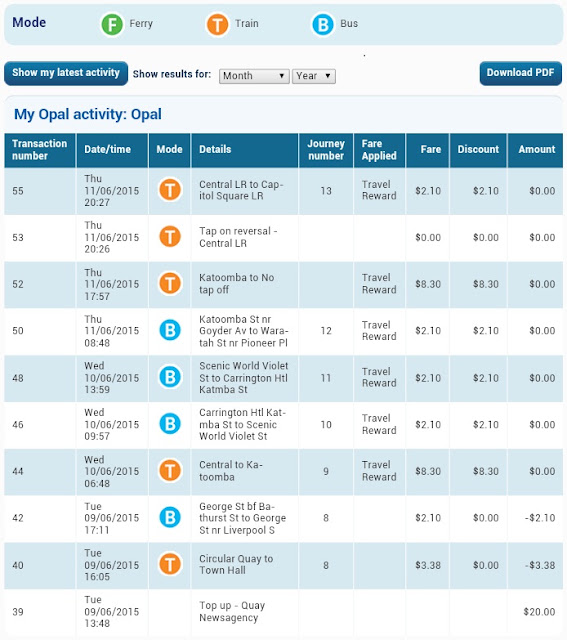Select 'Circular Quay to Town Hall' details
Screen dimensions: 567x640
pos(236,564)
